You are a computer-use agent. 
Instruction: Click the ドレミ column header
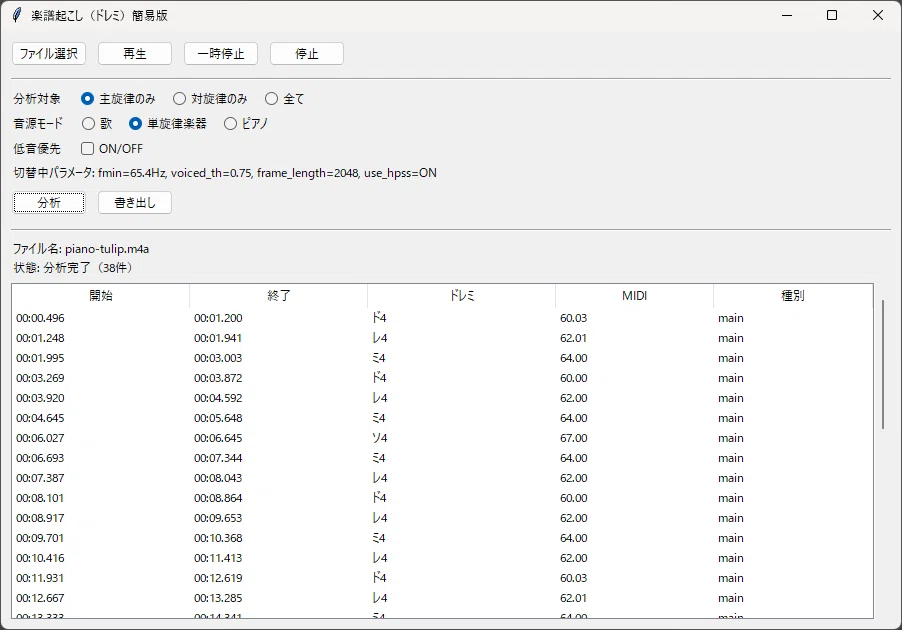(x=461, y=296)
